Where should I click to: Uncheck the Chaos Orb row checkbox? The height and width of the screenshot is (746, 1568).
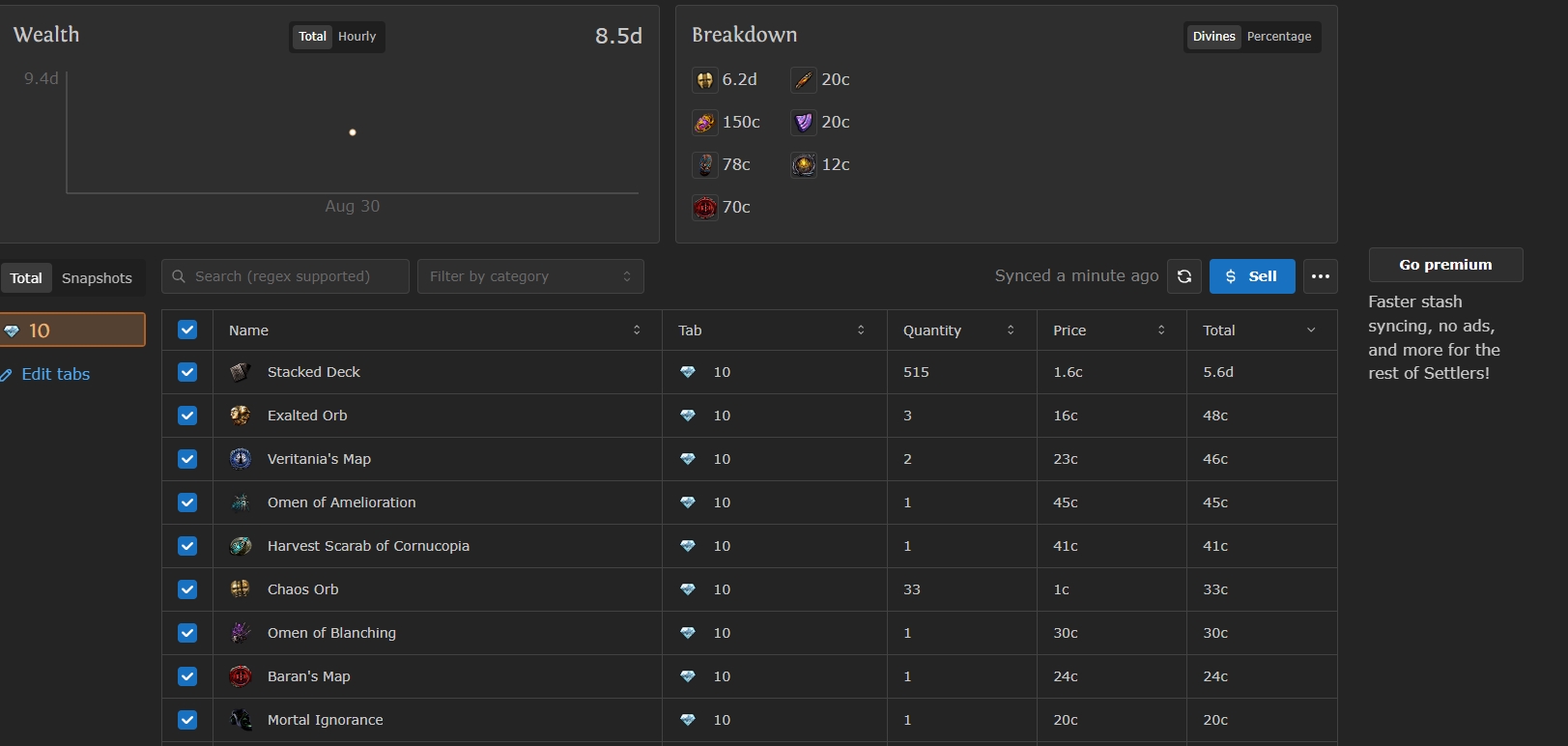187,589
